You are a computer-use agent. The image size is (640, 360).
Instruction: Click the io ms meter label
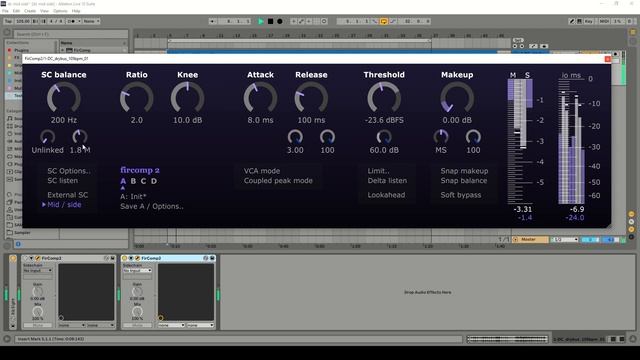click(x=571, y=75)
